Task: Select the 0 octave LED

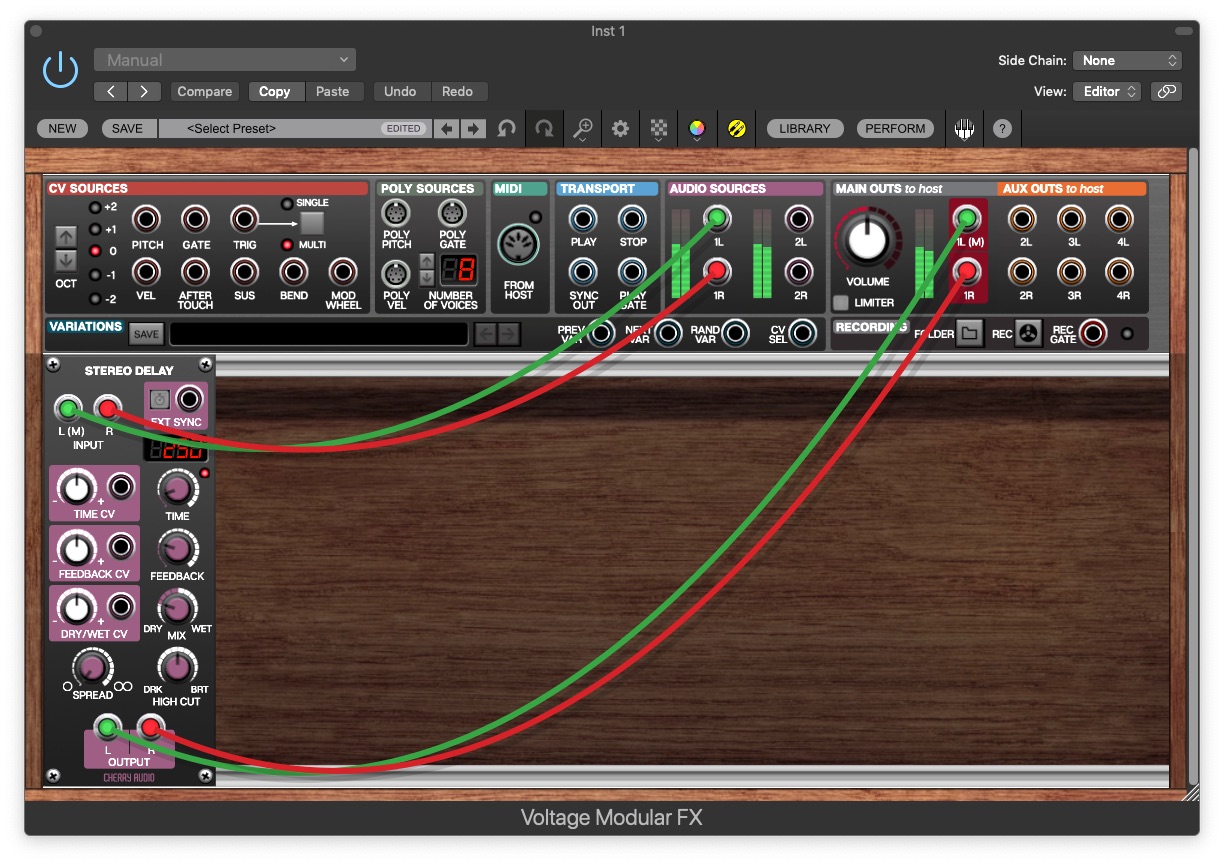Action: point(95,252)
